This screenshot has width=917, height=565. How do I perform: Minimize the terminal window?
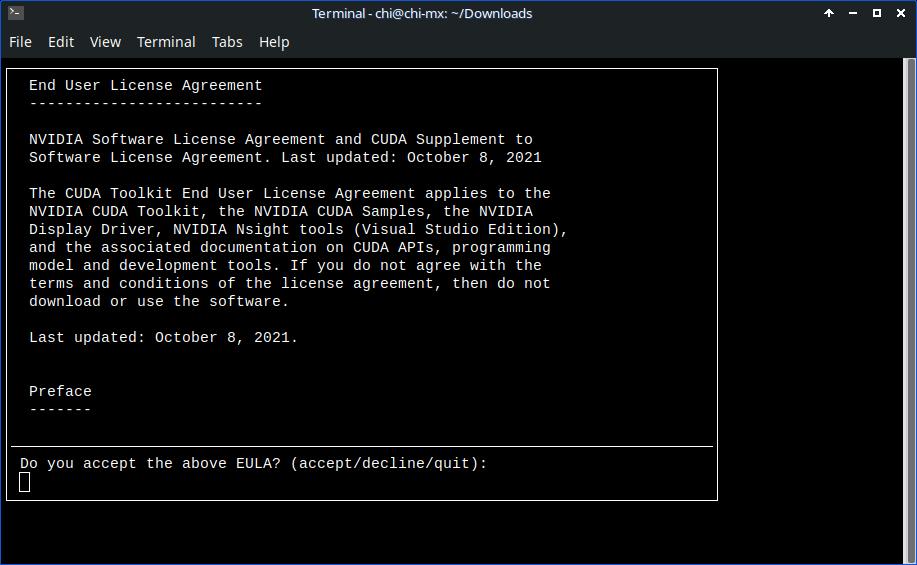point(853,13)
